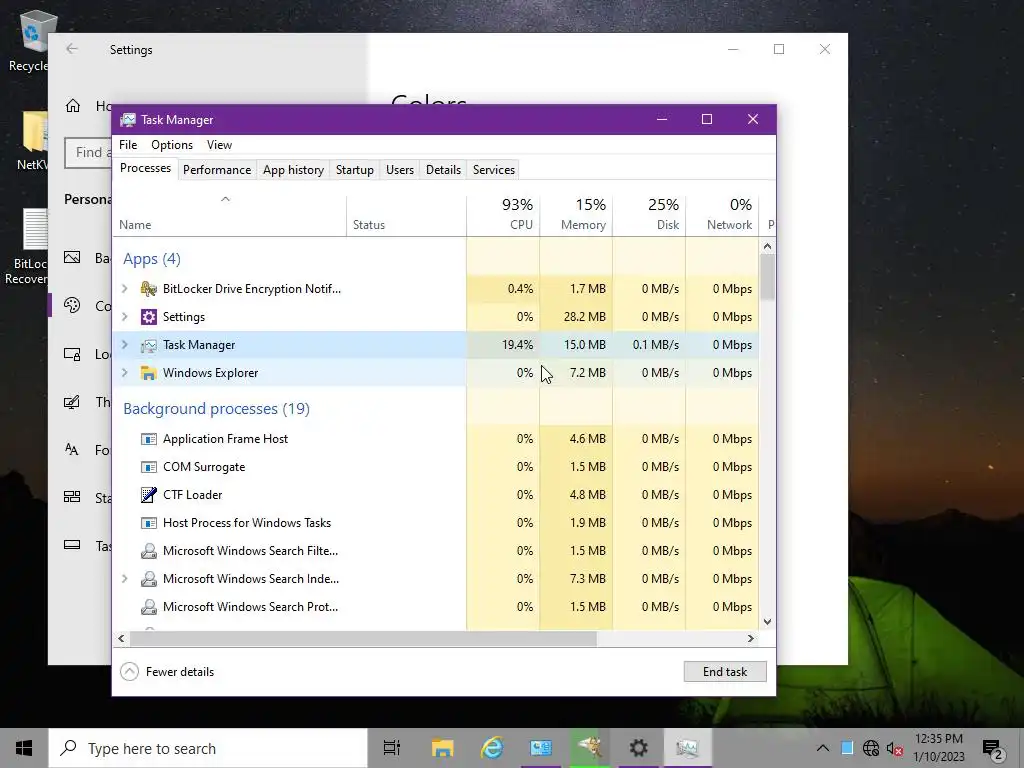Click the Status column header

406,215
